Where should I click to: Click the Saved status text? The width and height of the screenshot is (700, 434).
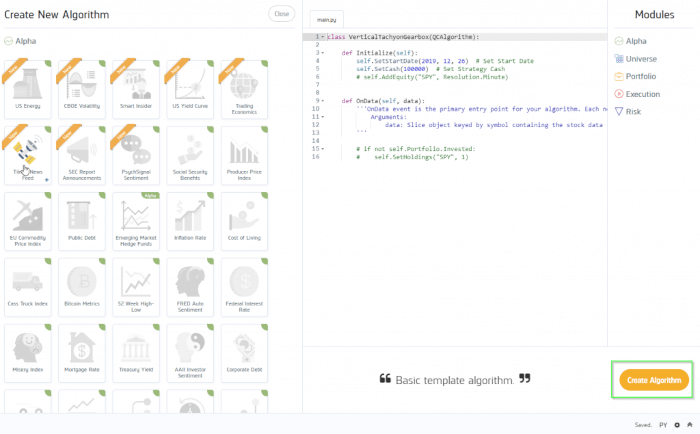(x=643, y=425)
